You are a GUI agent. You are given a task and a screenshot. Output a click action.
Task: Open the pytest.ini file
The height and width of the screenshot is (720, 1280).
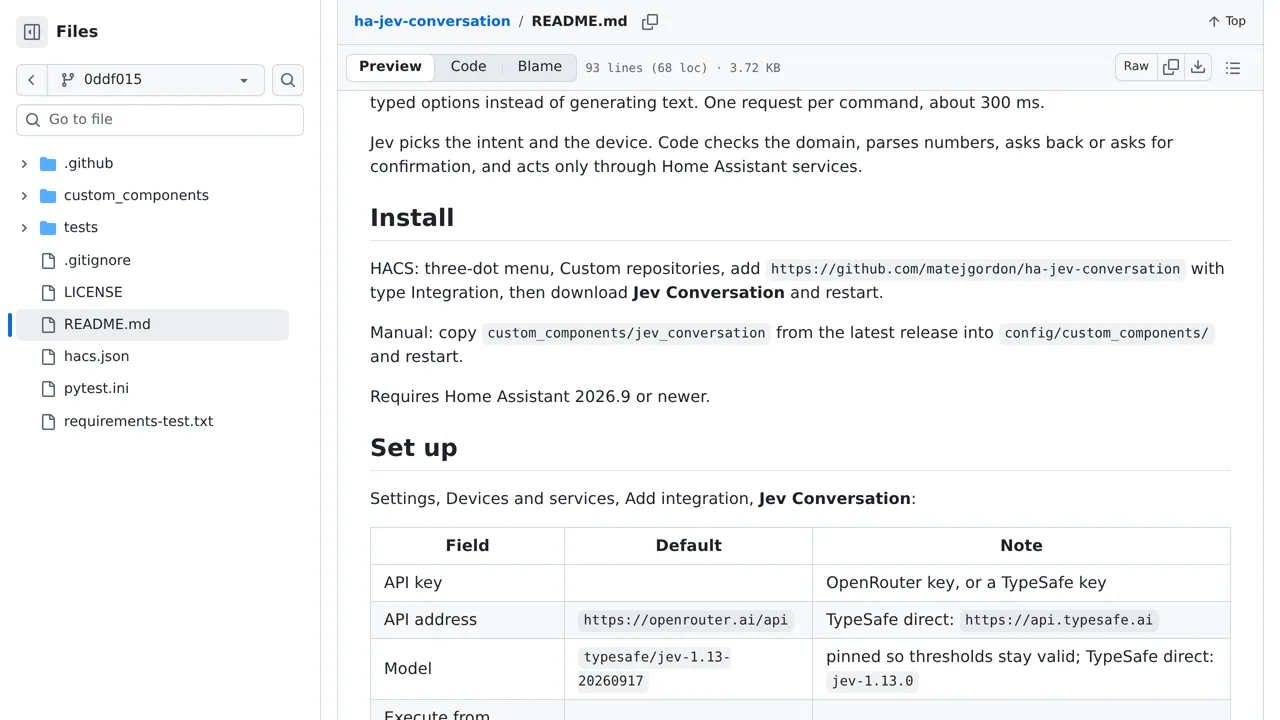pos(96,388)
